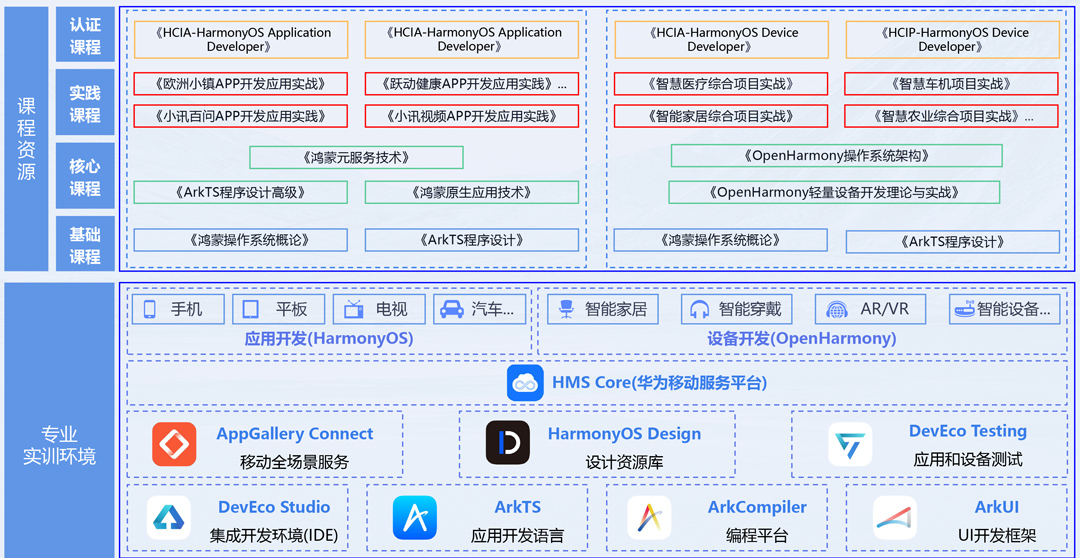Click the ArkUI logo icon
Image resolution: width=1080 pixels, height=558 pixels.
[894, 518]
